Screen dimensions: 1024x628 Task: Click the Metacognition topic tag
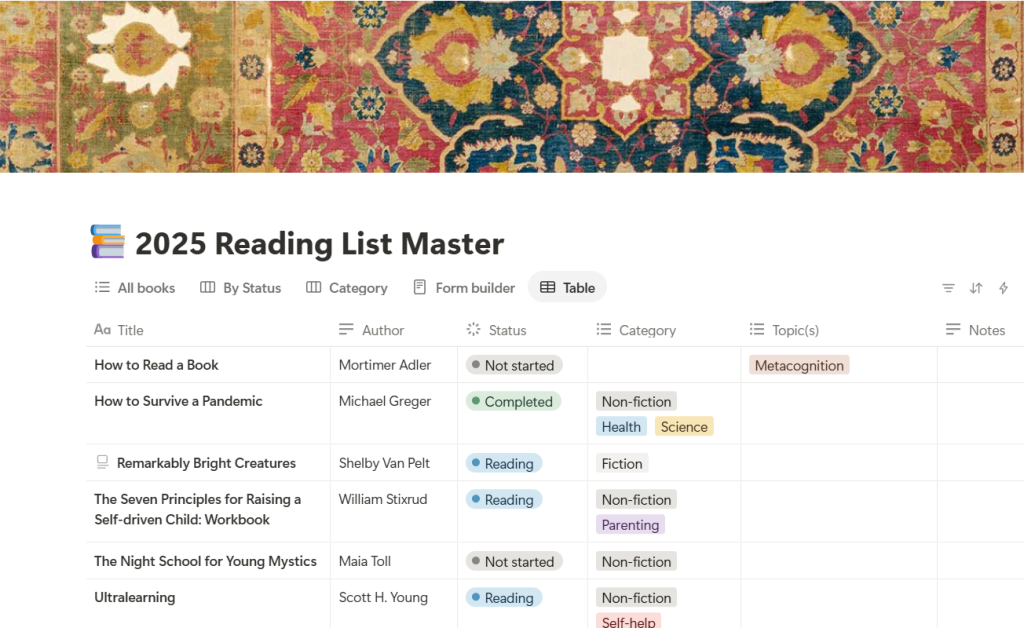click(799, 366)
